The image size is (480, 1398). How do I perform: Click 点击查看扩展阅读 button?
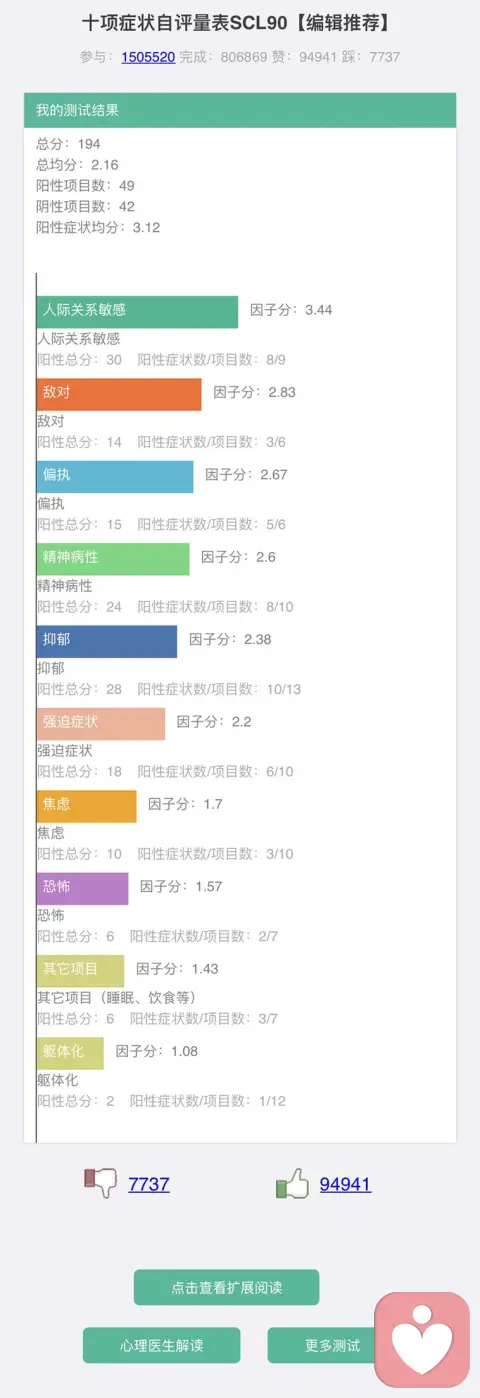coord(226,1287)
